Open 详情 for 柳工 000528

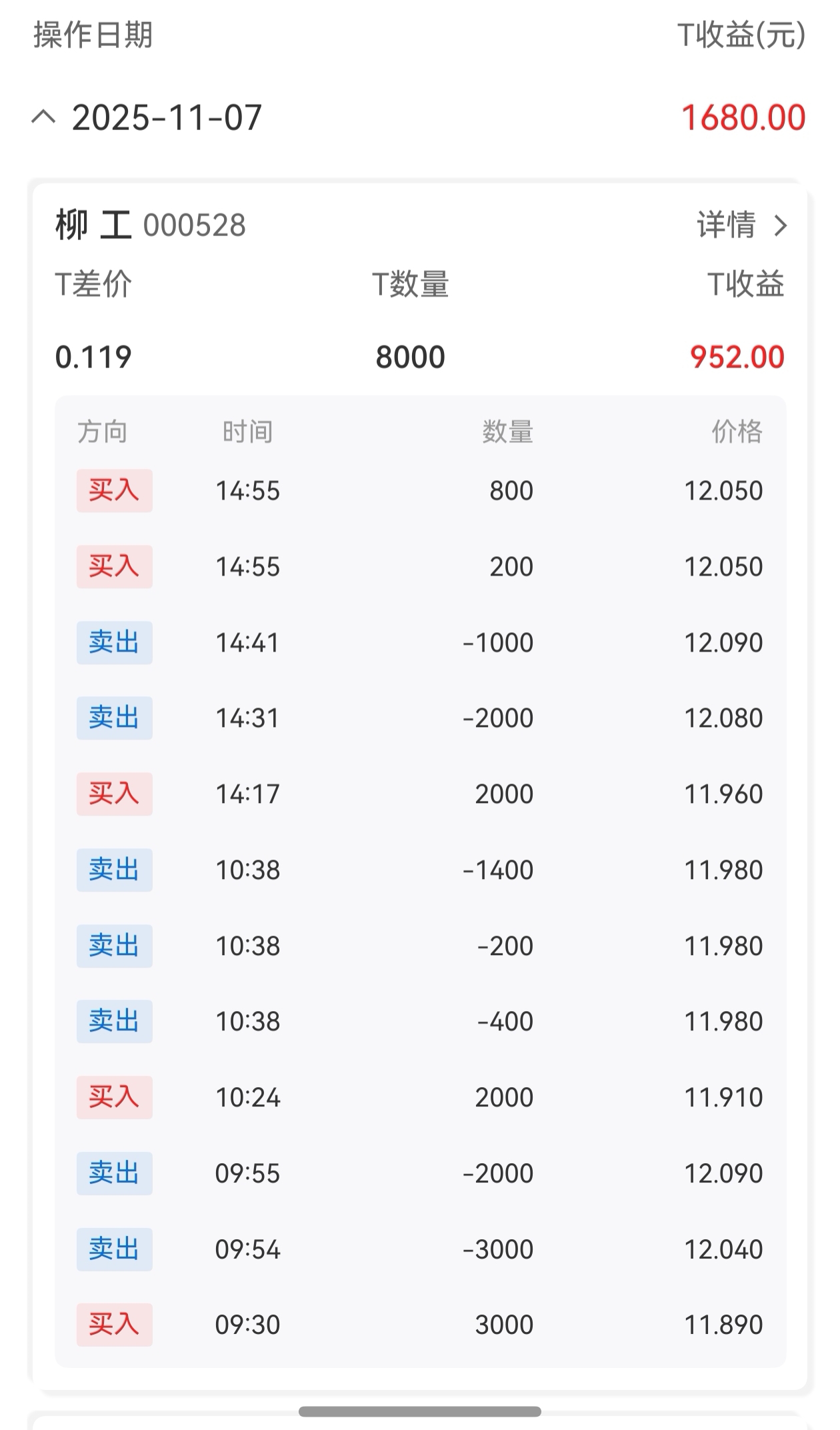click(742, 225)
